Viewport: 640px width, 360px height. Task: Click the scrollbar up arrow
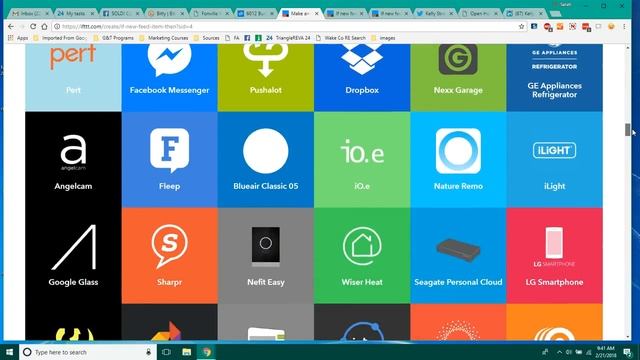[628, 48]
